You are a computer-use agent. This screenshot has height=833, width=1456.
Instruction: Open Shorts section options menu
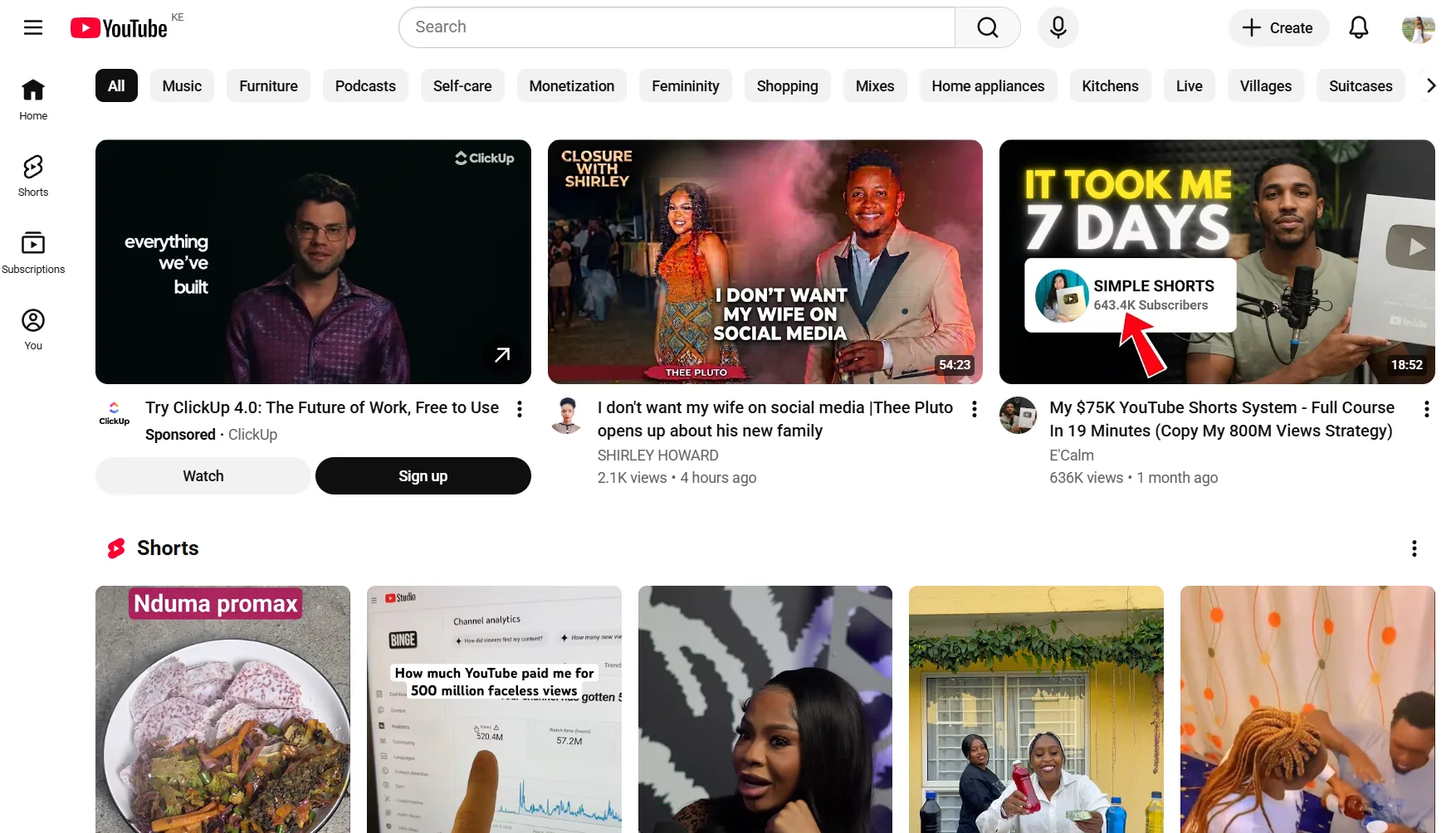tap(1414, 548)
